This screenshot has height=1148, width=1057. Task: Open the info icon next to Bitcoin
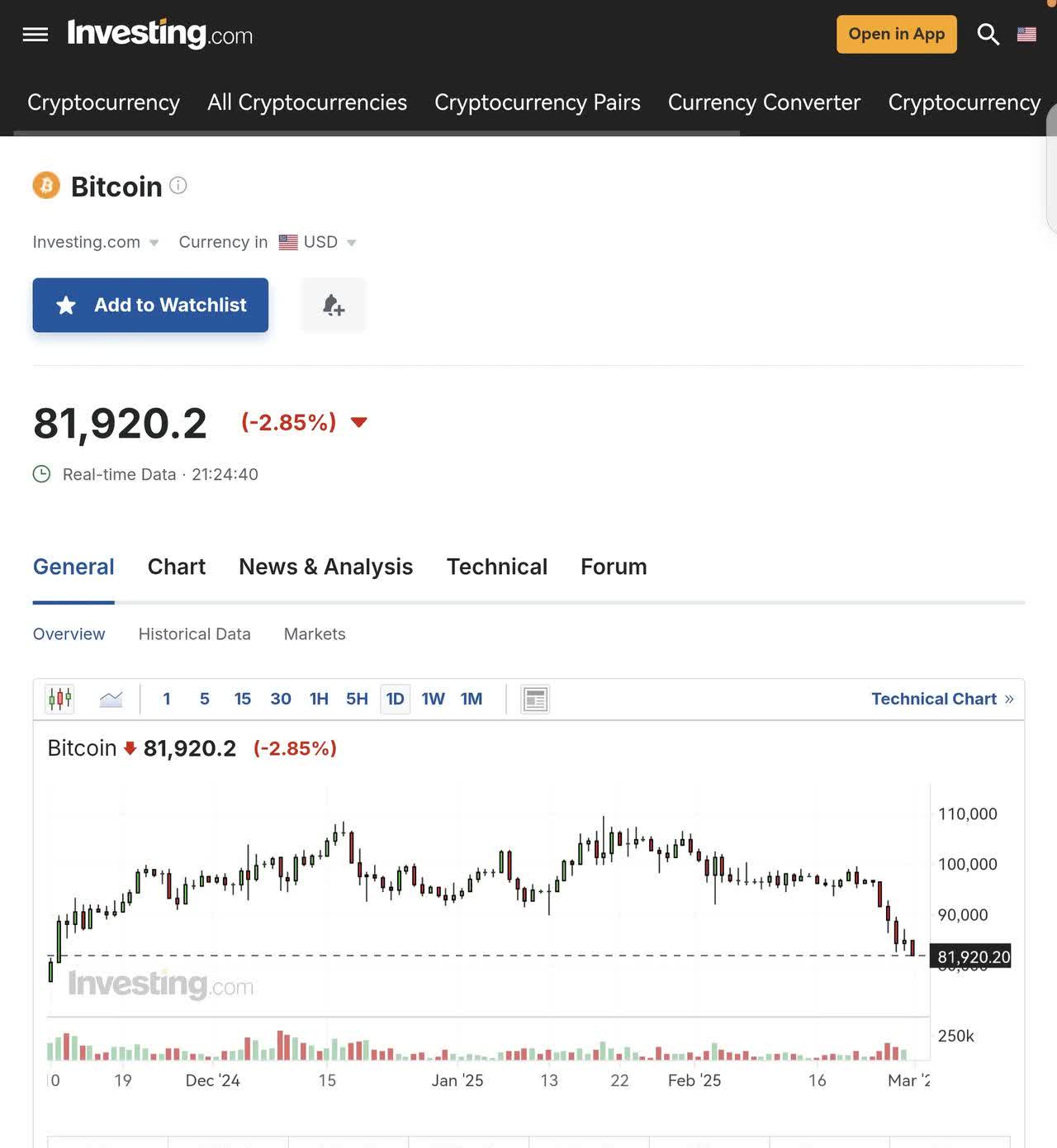click(178, 185)
